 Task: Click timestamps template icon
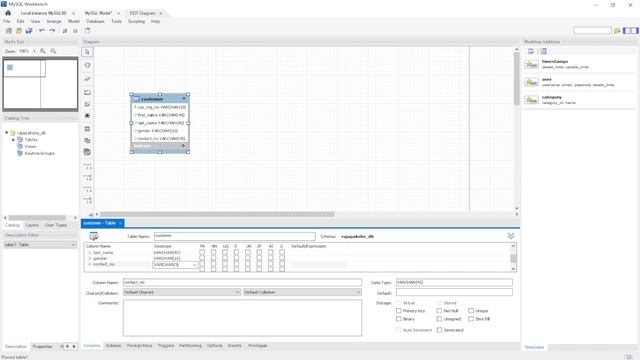pos(531,64)
